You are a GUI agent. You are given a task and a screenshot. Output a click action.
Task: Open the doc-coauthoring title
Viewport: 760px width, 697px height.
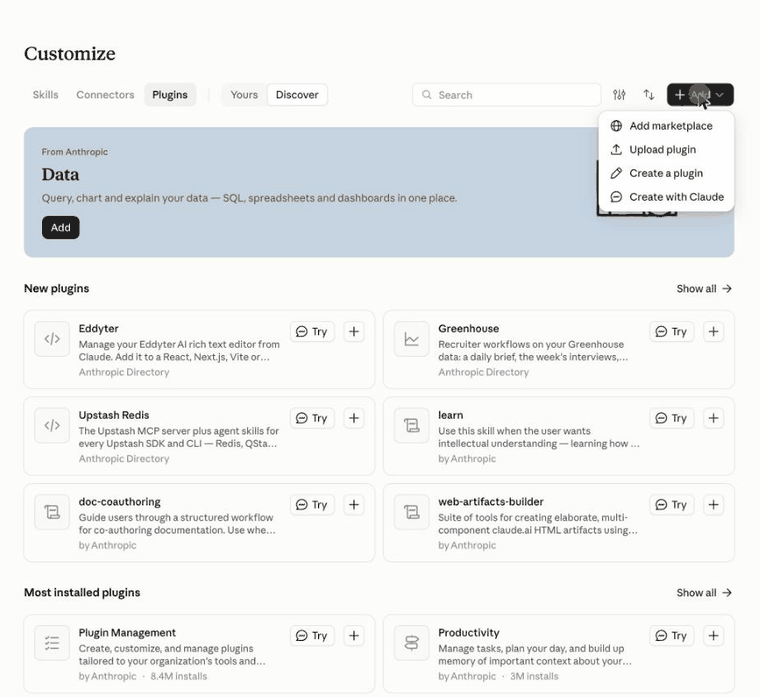coord(120,502)
